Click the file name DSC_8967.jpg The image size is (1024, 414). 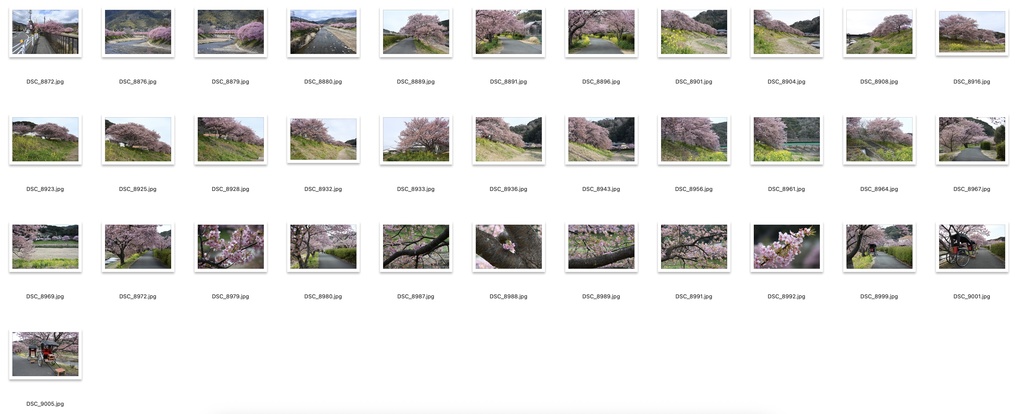pos(972,189)
